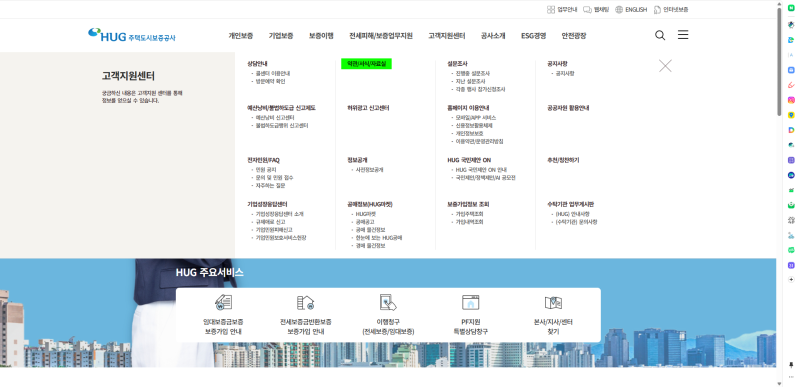
Task: Open the 정보공개 heading
Action: click(357, 160)
